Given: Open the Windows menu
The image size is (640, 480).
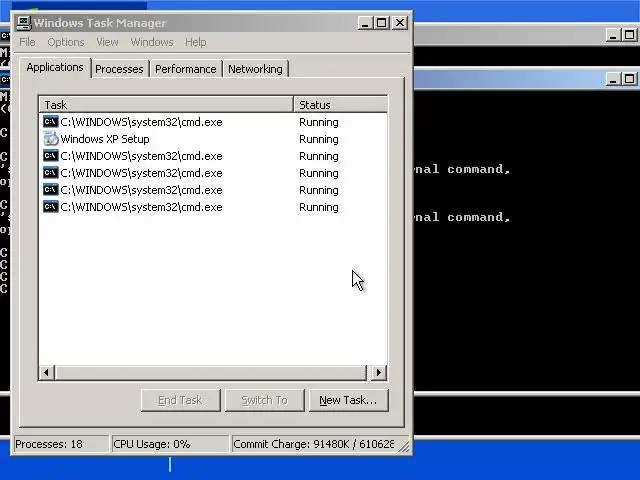Looking at the screenshot, I should click(152, 42).
